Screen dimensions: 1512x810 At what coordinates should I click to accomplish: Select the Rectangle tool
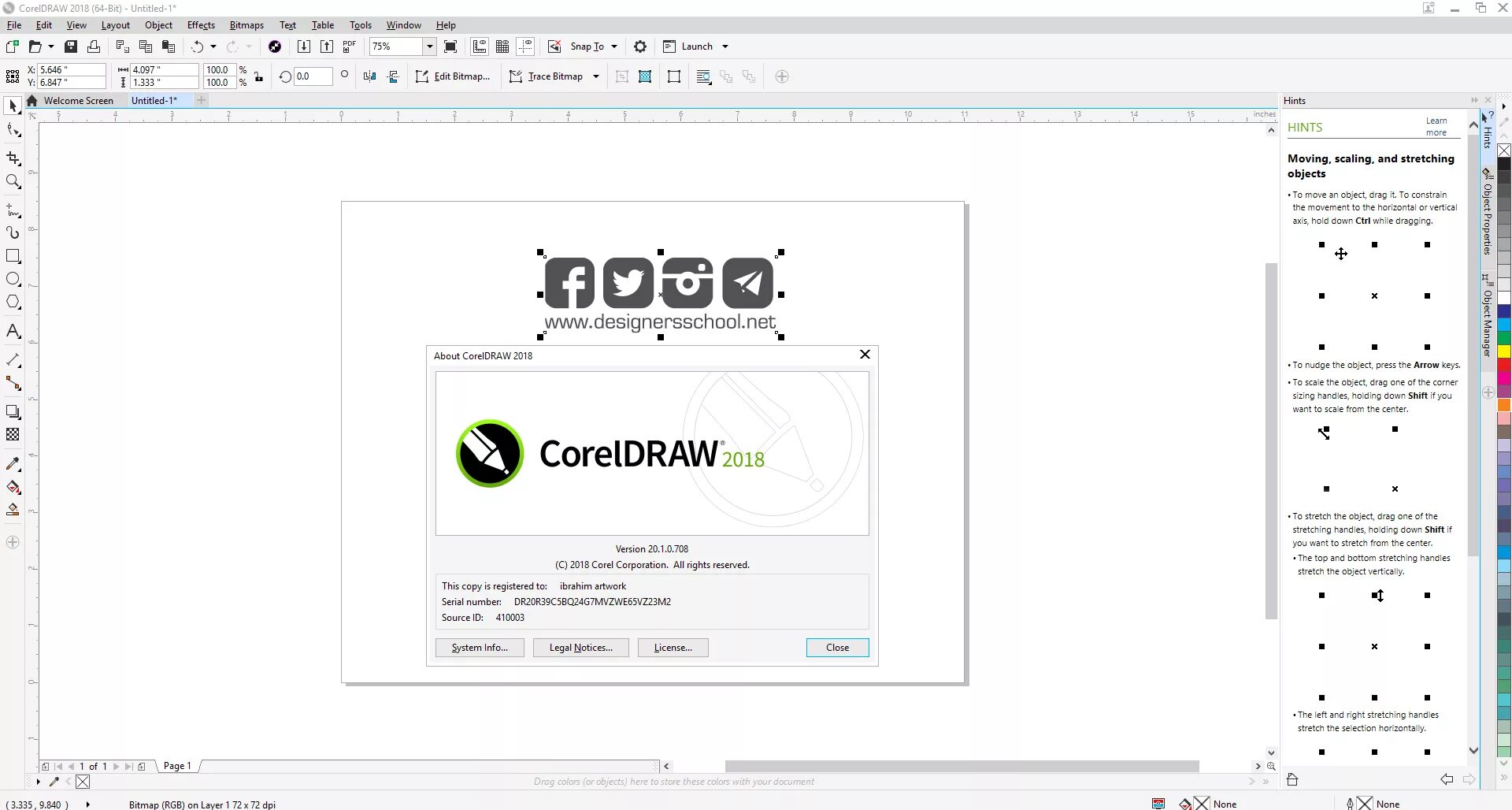click(x=13, y=256)
